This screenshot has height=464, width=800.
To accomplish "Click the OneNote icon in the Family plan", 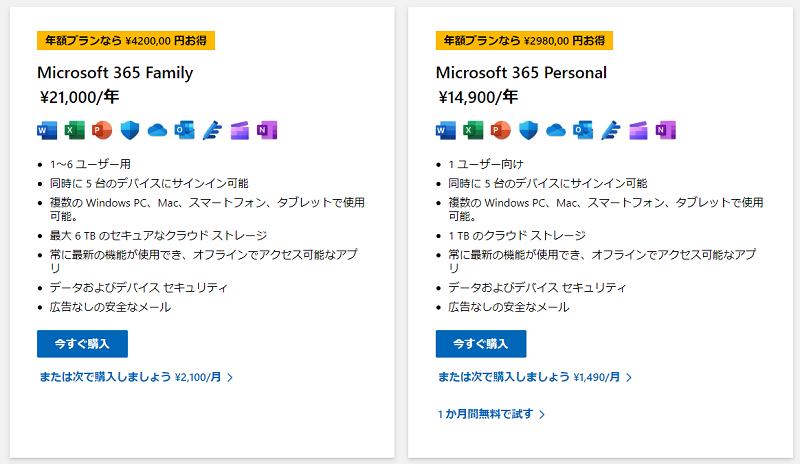I will click(267, 130).
